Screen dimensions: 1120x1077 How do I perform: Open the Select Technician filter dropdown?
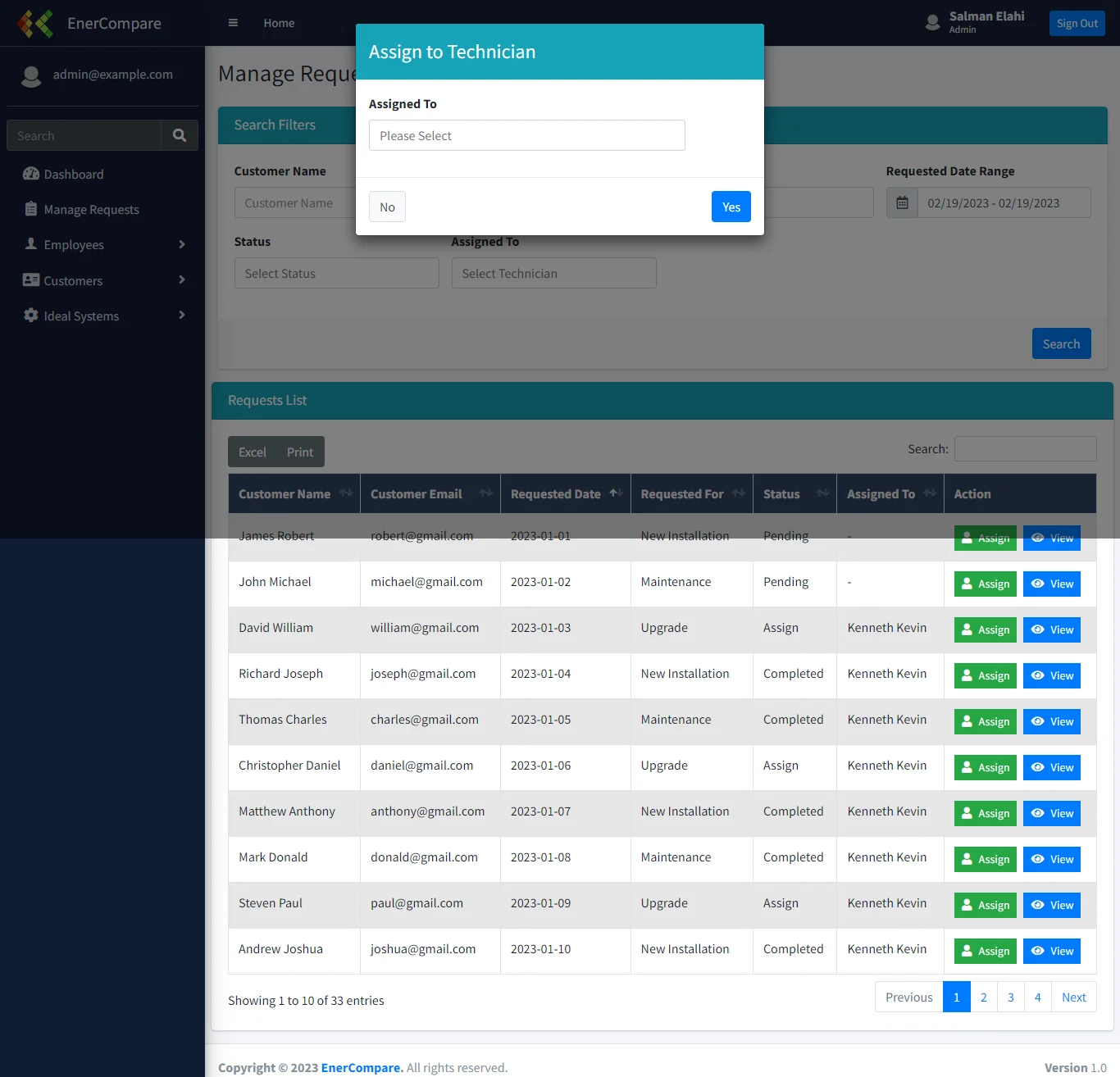click(553, 273)
